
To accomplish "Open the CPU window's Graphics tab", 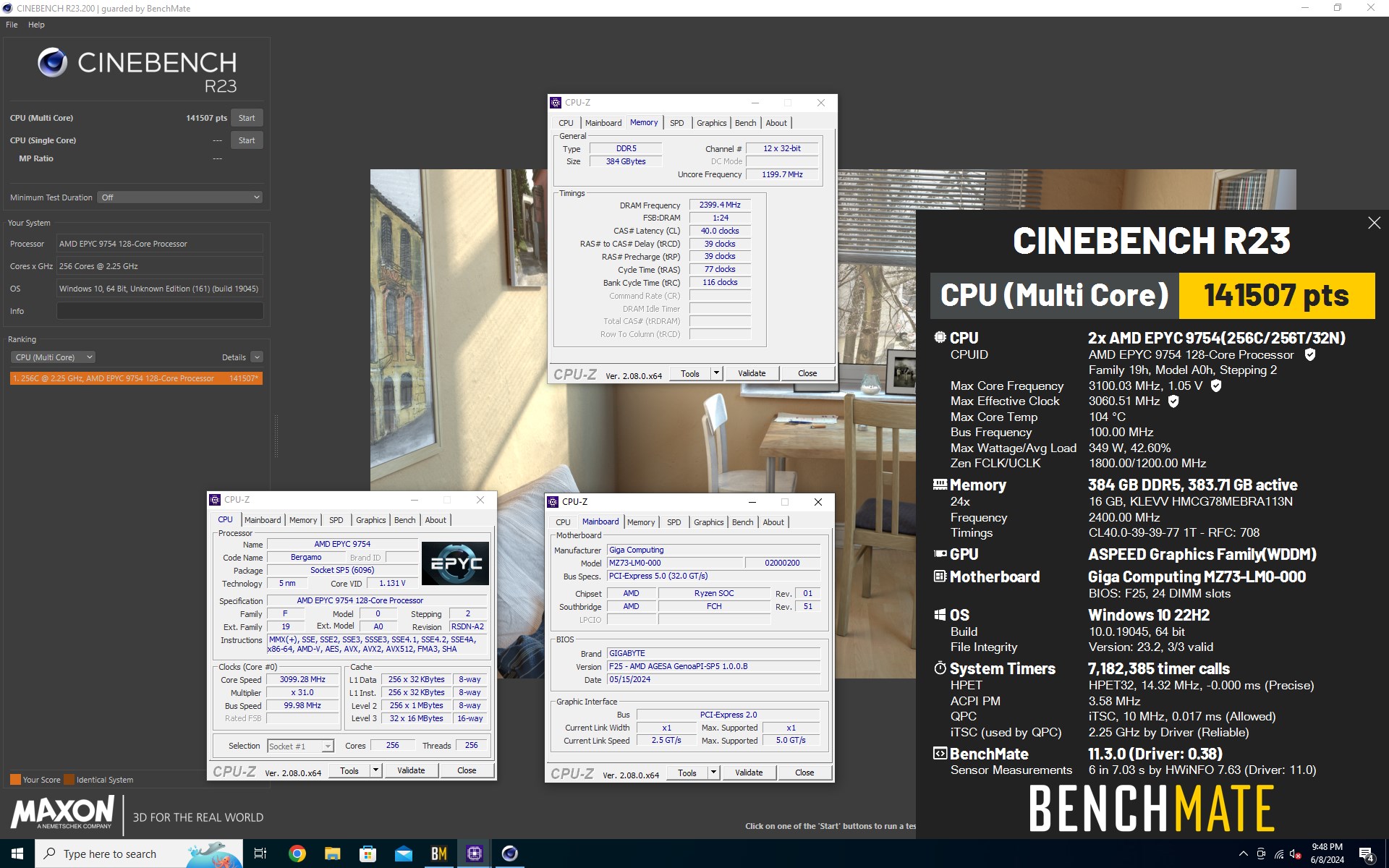I will tap(370, 520).
